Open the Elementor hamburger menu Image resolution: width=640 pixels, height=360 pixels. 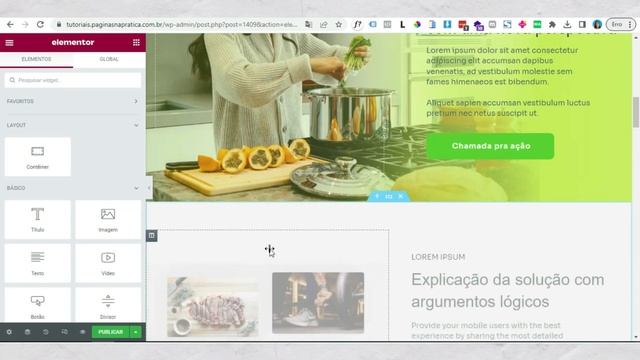click(9, 42)
